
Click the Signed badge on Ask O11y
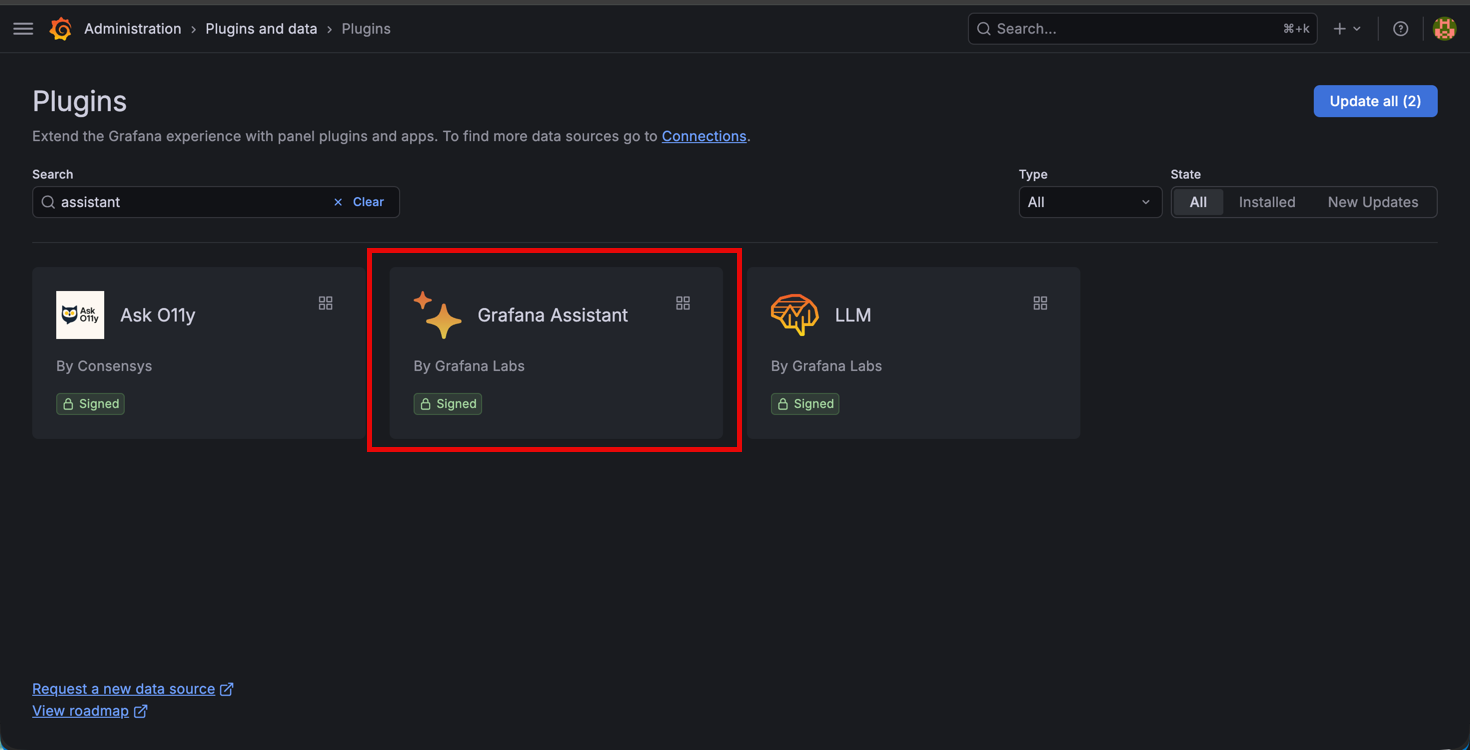[90, 404]
